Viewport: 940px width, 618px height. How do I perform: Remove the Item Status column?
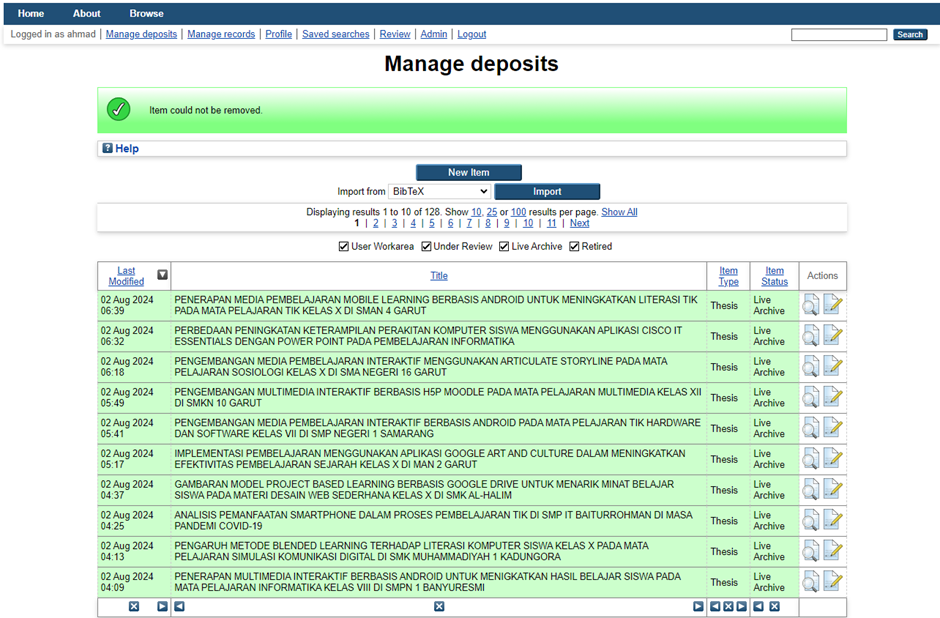click(774, 607)
